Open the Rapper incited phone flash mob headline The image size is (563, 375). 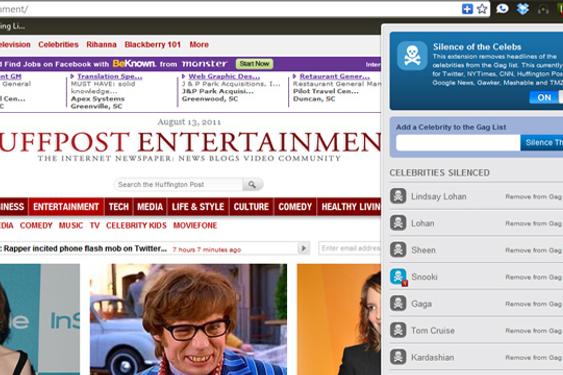pyautogui.click(x=85, y=249)
